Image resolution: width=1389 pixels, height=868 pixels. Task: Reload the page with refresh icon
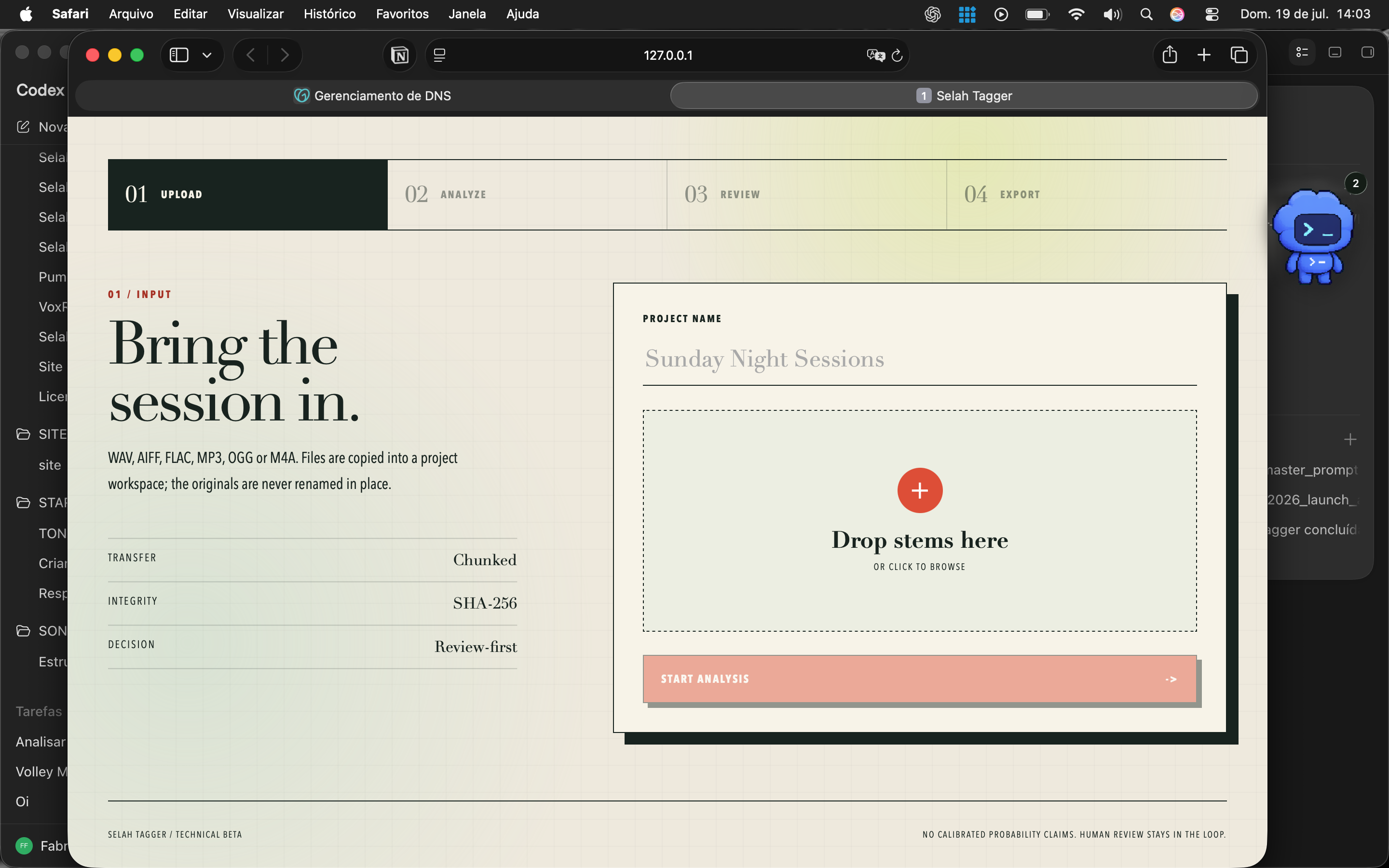point(897,55)
